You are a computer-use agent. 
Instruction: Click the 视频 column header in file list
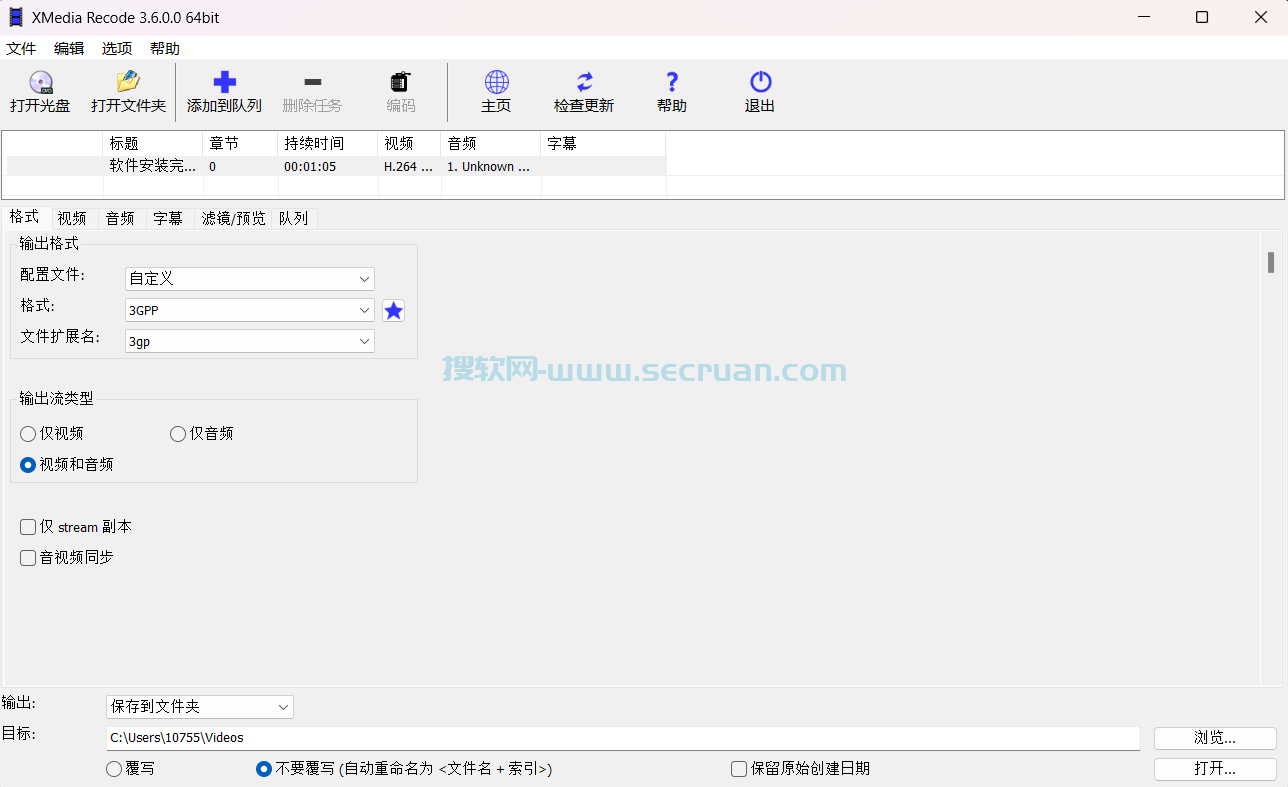409,143
